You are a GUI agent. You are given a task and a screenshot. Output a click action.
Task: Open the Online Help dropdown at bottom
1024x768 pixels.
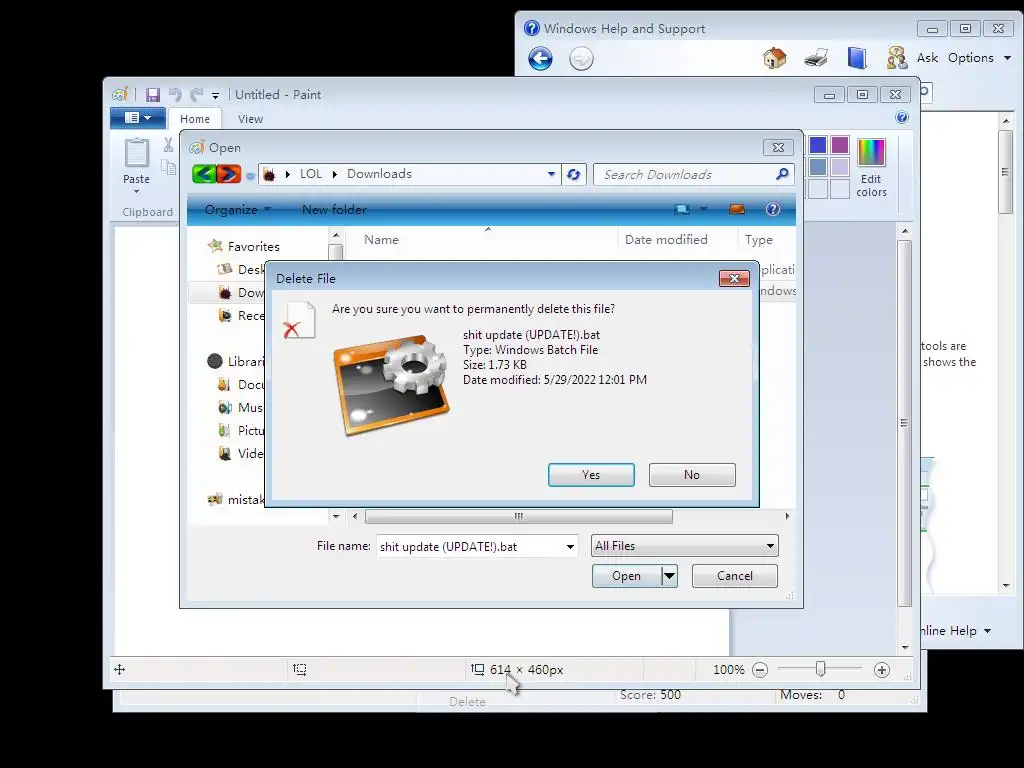click(956, 631)
